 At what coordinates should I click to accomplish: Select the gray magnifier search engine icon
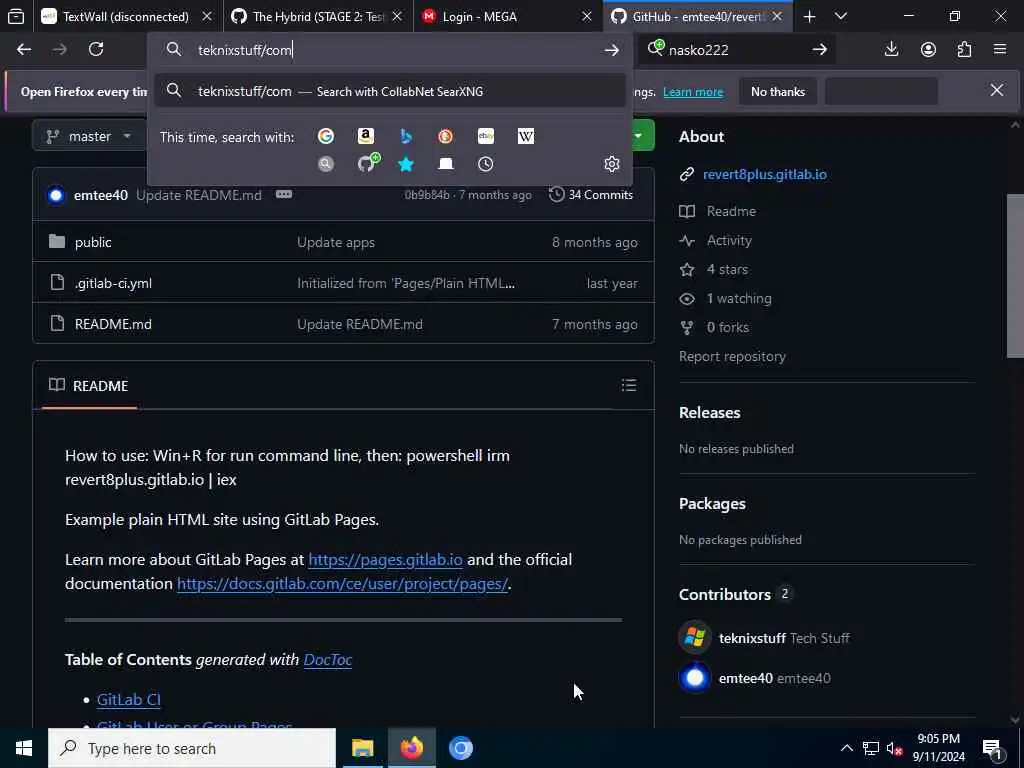[x=326, y=164]
